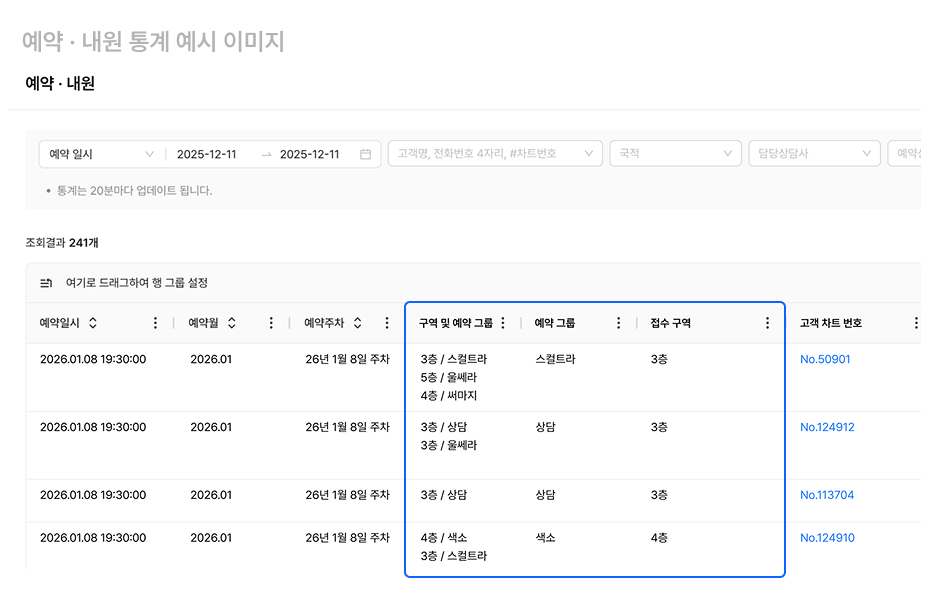Screen dimensions: 940x591
Task: Sort by 예약일시 arrows
Action: [93, 323]
